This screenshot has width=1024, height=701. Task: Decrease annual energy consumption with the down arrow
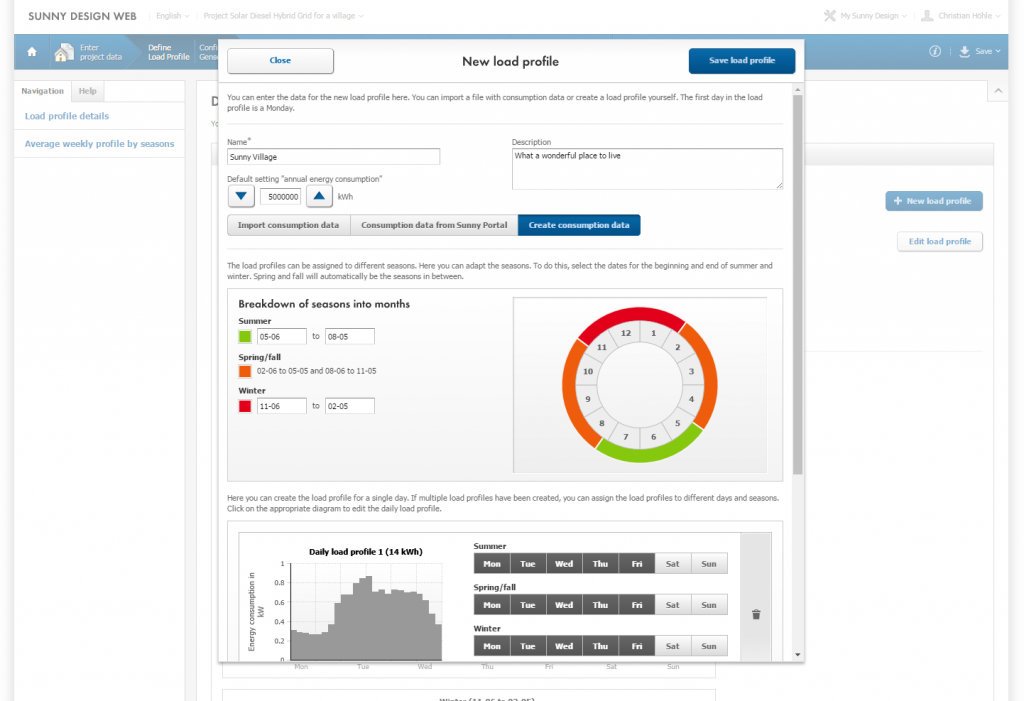click(x=241, y=197)
